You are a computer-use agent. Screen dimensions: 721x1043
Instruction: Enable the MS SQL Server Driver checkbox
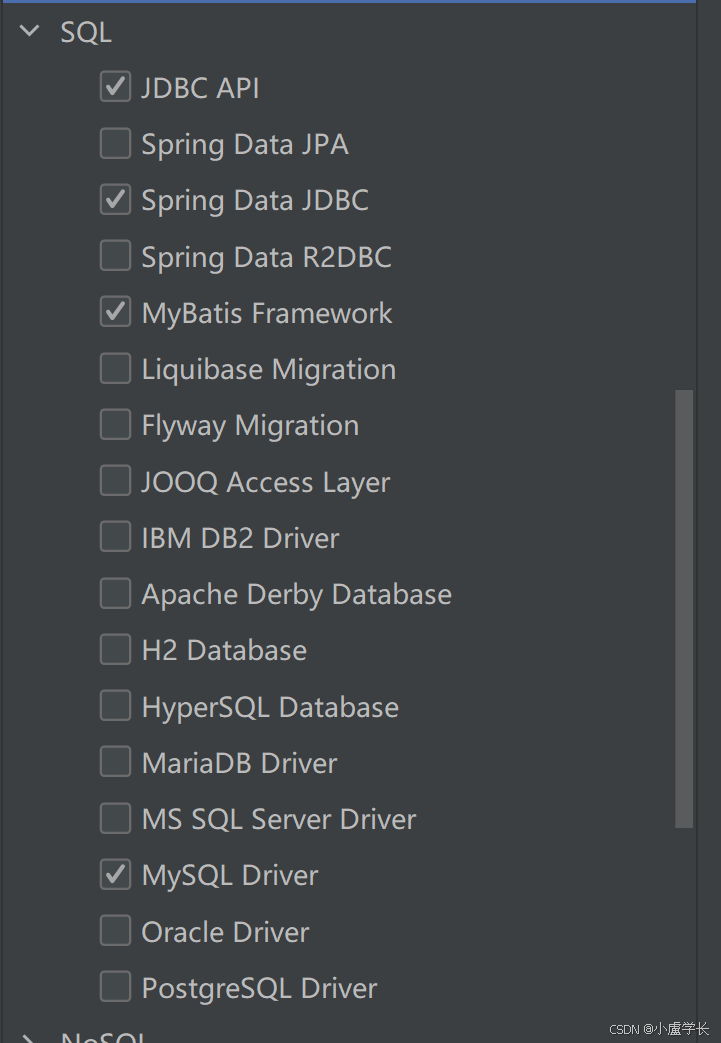click(x=115, y=818)
